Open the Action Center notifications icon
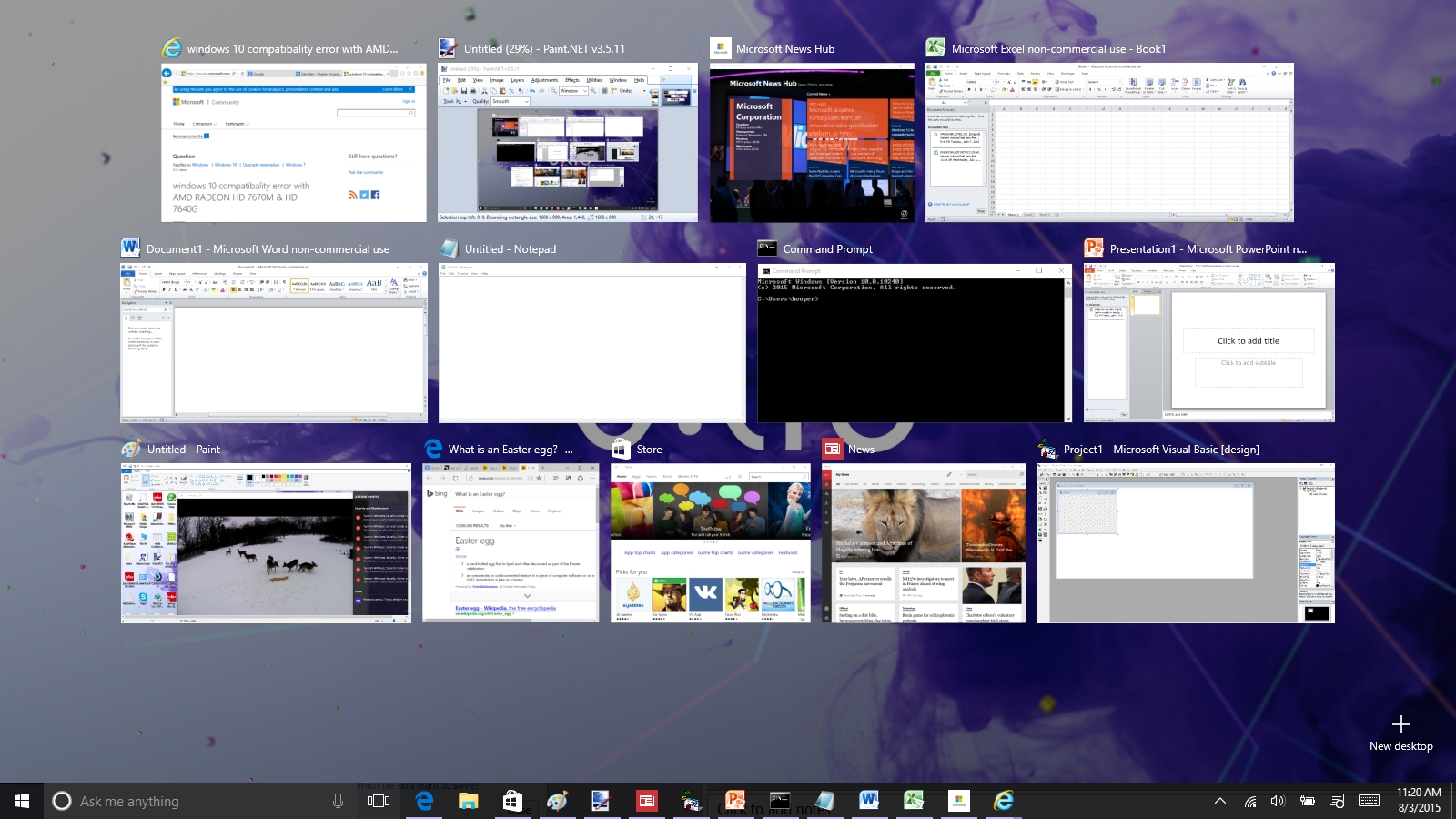This screenshot has height=819, width=1456. (x=1337, y=801)
